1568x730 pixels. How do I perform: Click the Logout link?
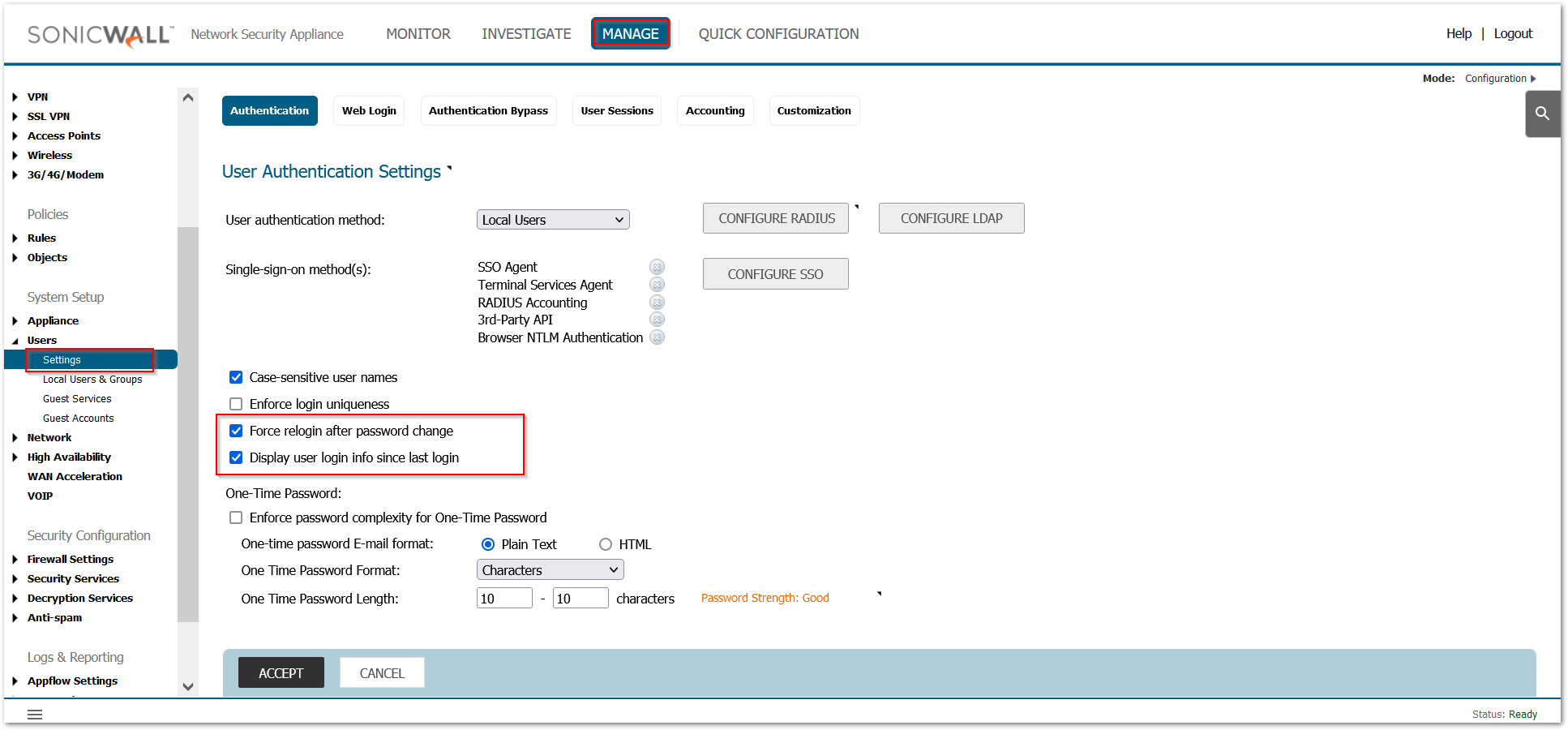(x=1513, y=33)
